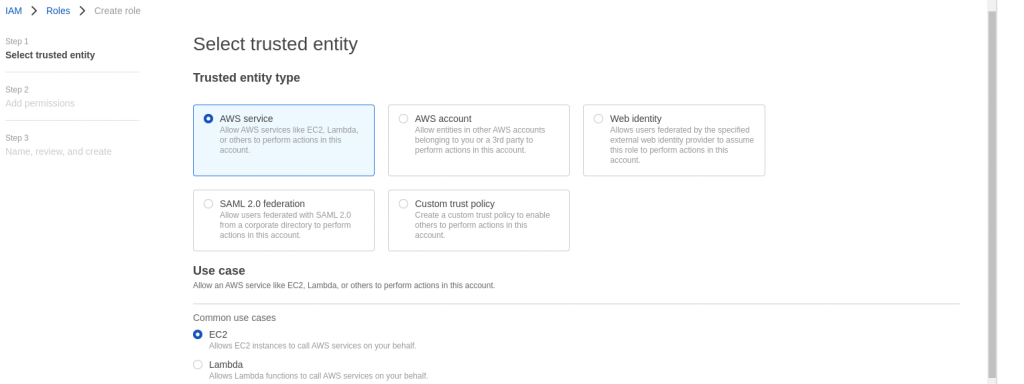This screenshot has width=1024, height=384.
Task: Select Custom trust policy radio button
Action: pos(404,204)
